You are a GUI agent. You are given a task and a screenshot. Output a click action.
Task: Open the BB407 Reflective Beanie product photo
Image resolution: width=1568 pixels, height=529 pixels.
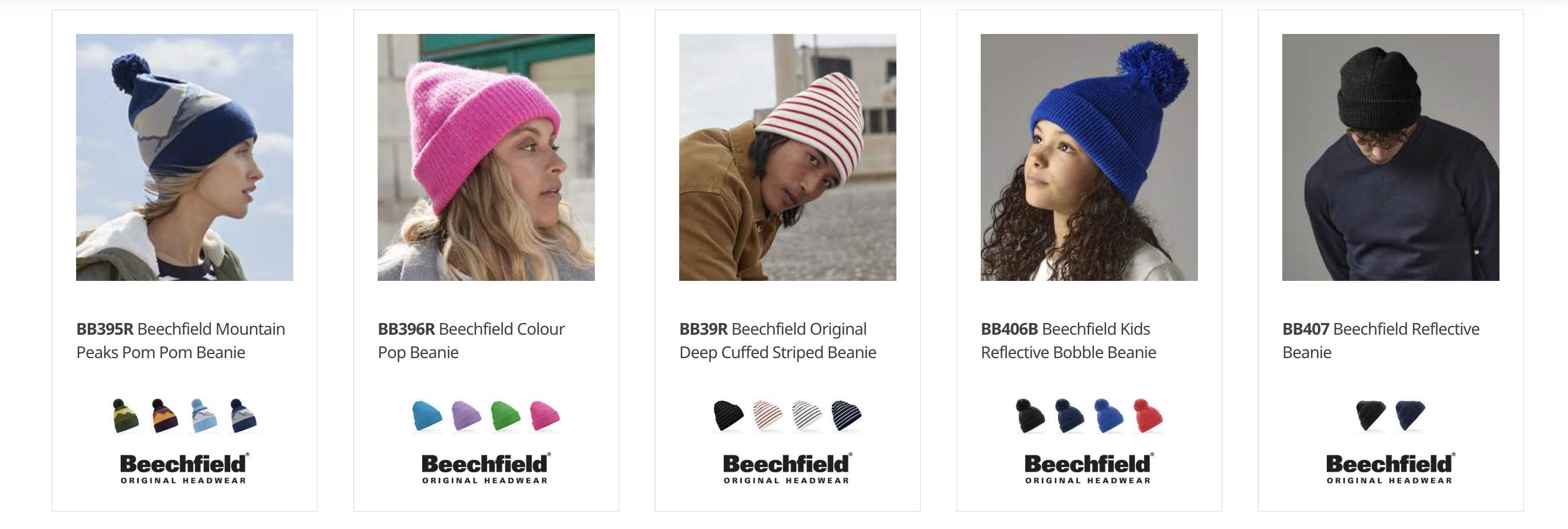click(x=1390, y=157)
